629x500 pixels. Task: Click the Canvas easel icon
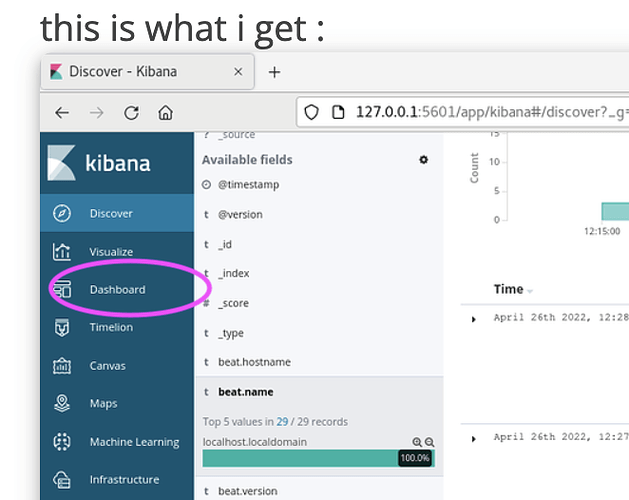pyautogui.click(x=62, y=366)
